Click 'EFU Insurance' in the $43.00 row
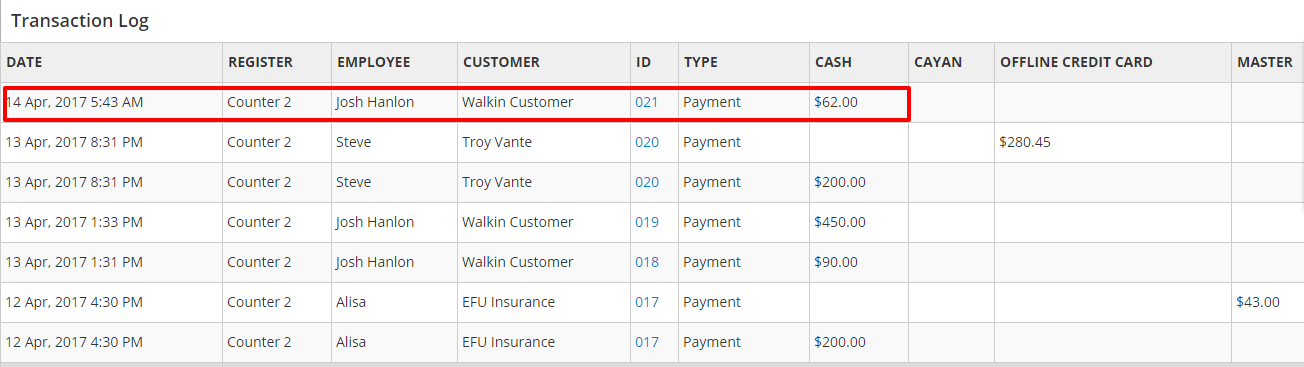 (x=508, y=302)
